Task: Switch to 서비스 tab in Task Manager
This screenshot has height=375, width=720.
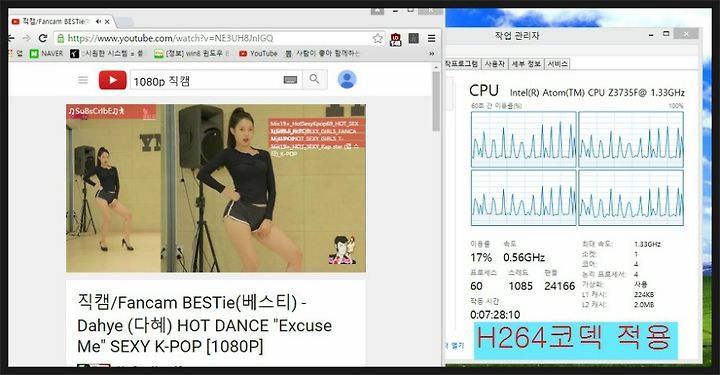Action: [x=557, y=64]
